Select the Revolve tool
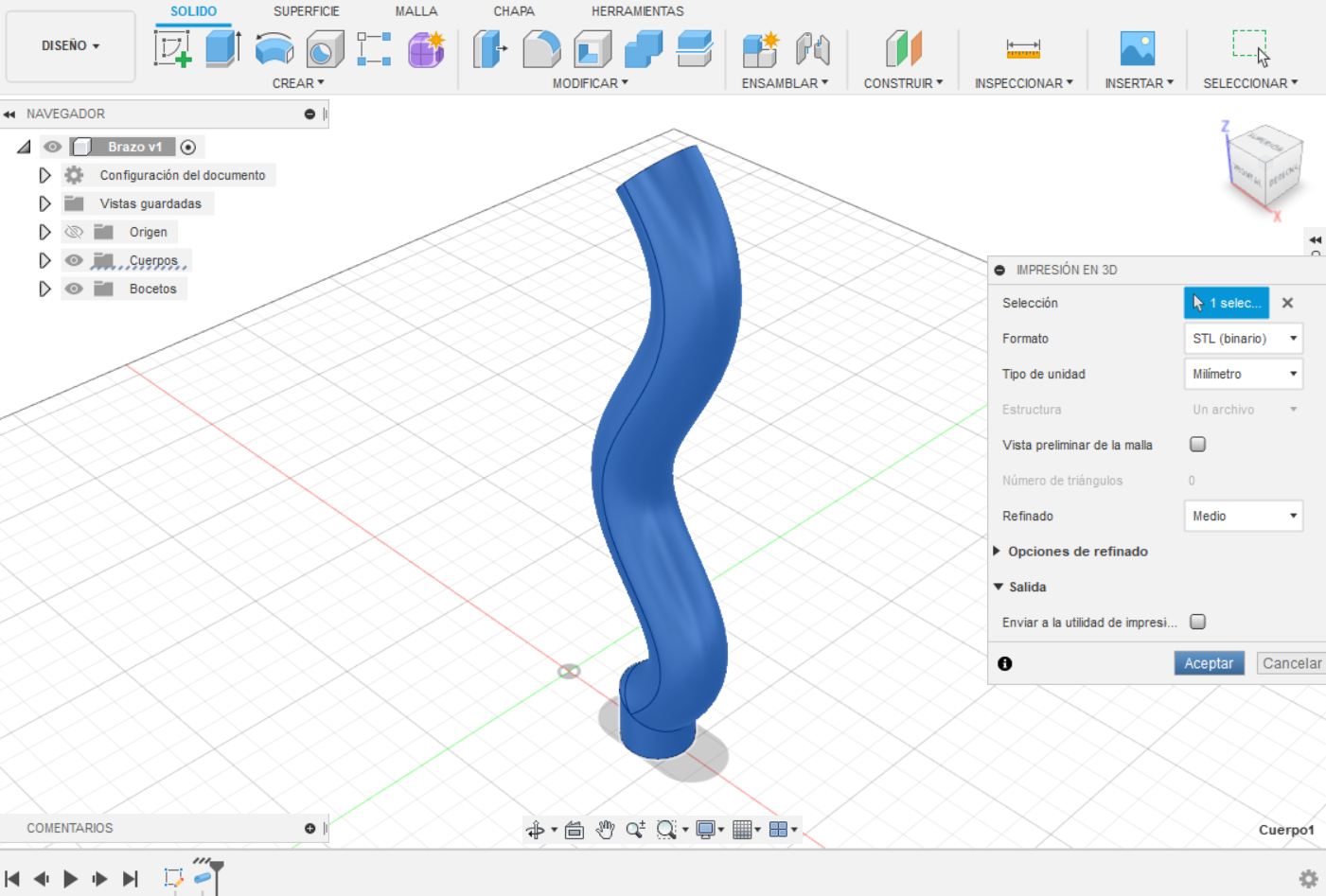 tap(274, 48)
